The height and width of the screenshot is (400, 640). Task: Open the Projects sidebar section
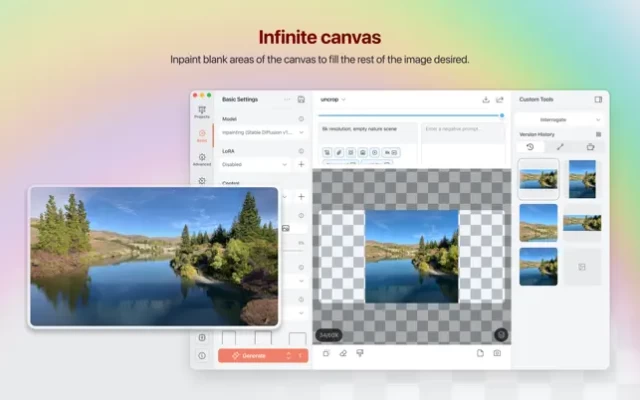point(202,112)
